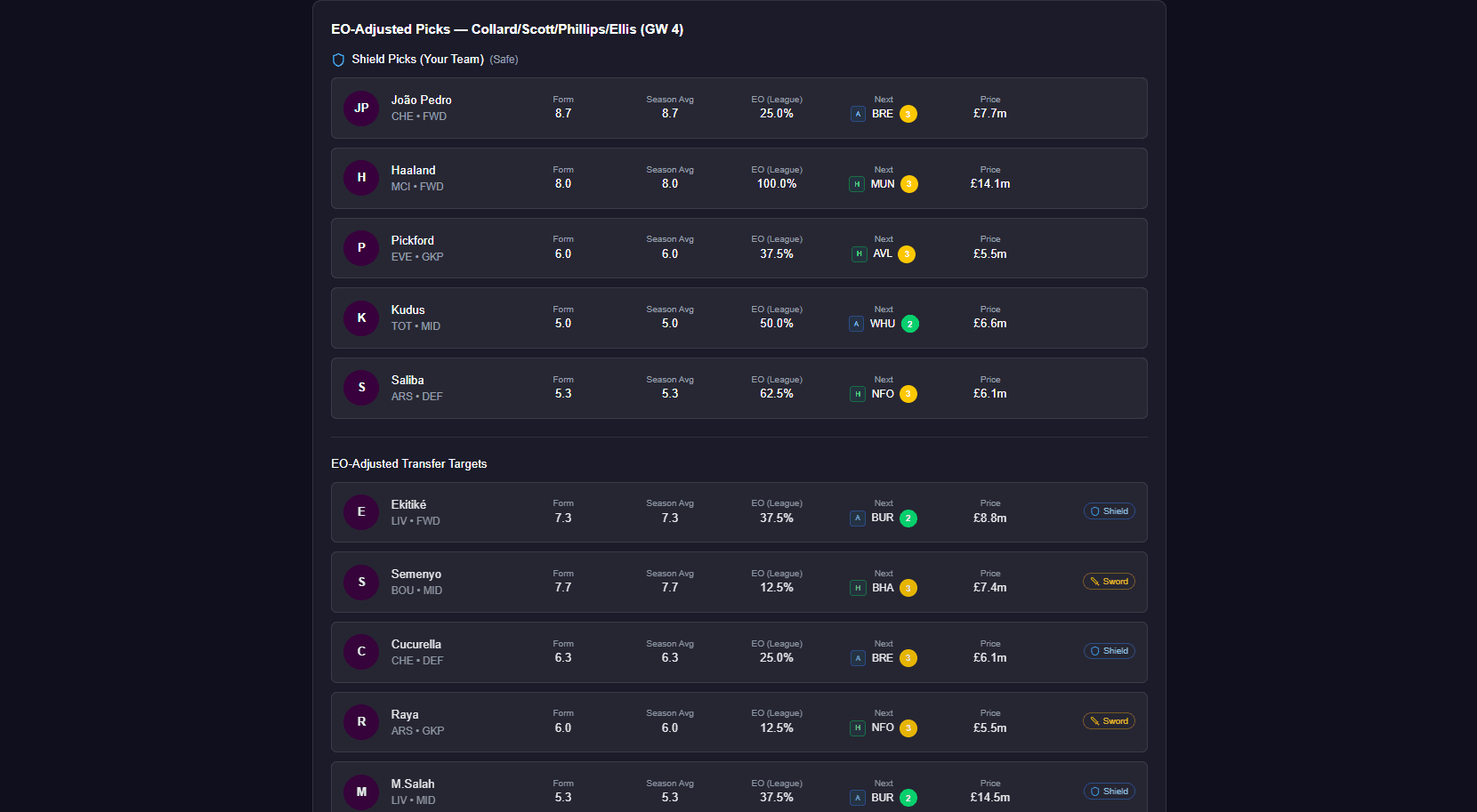Viewport: 1477px width, 812px height.
Task: Select the Haaland player name
Action: (x=413, y=170)
